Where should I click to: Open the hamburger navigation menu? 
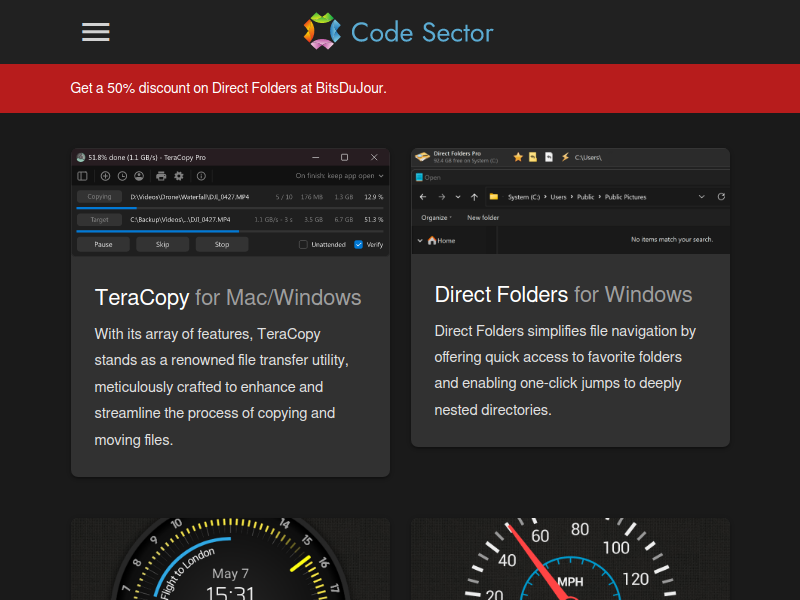point(96,32)
